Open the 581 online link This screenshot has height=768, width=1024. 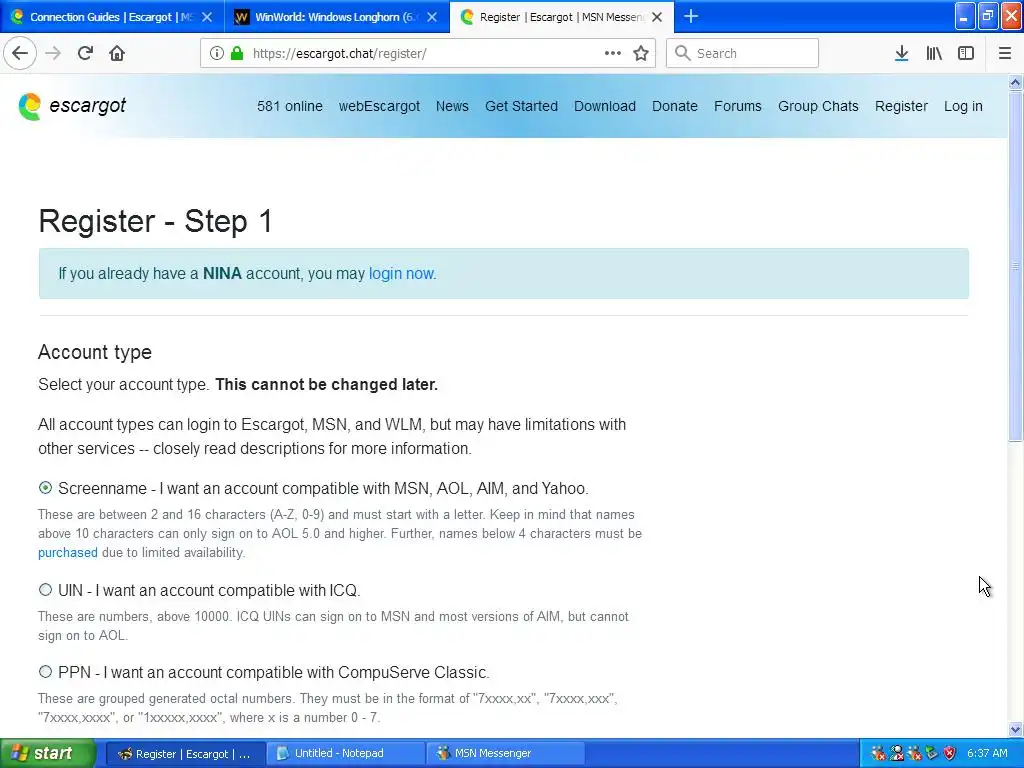click(289, 106)
